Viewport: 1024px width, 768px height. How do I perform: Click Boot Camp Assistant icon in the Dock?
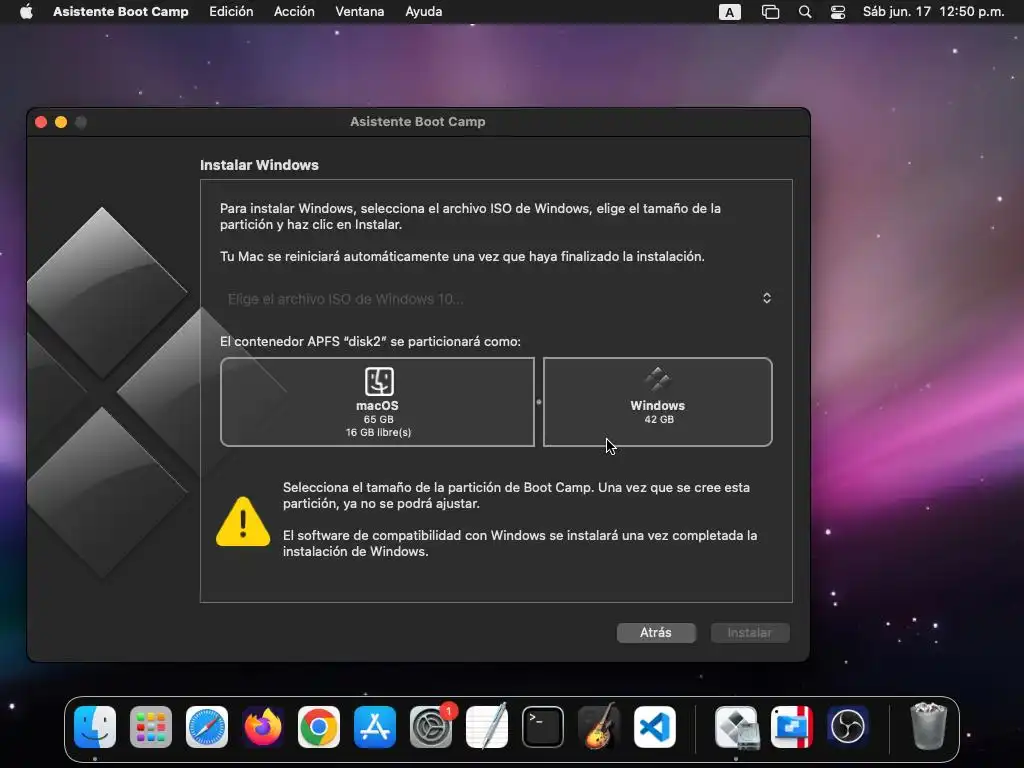point(736,727)
